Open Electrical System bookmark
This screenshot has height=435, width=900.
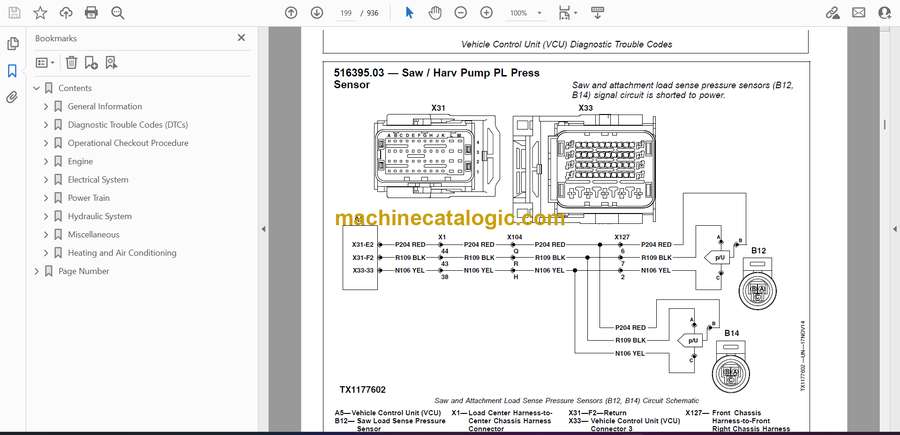98,180
